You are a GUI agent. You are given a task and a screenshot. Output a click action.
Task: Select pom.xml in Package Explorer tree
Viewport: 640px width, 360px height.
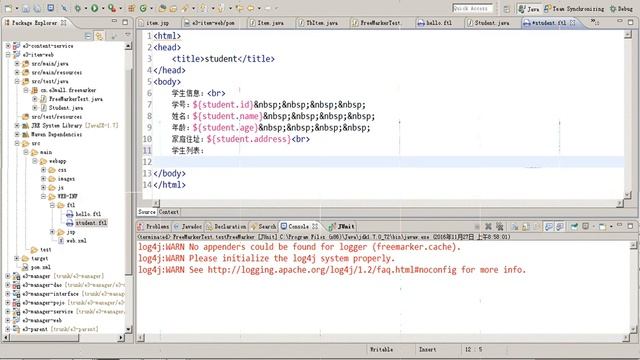(x=40, y=267)
